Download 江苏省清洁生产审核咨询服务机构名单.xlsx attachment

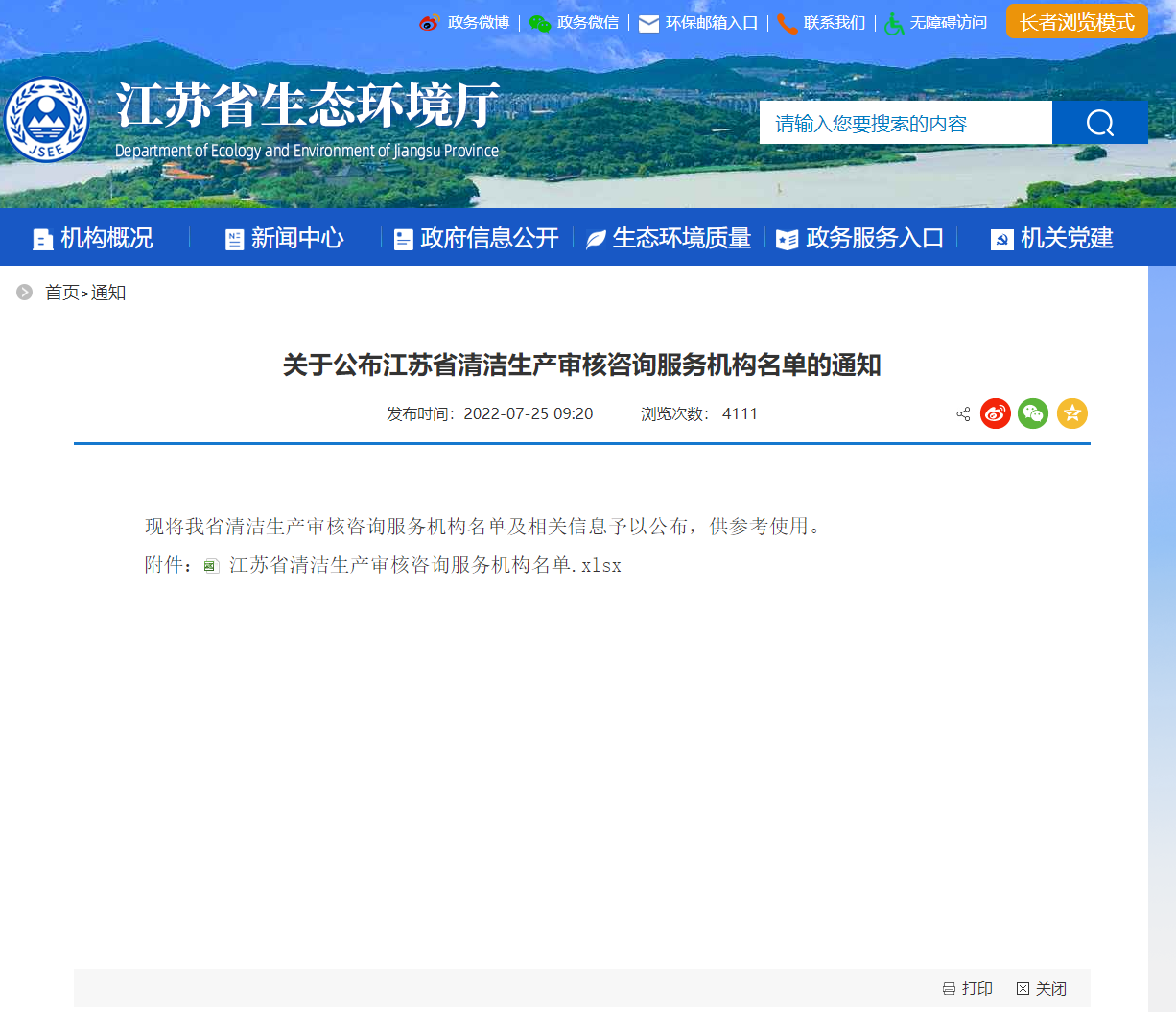(x=425, y=565)
